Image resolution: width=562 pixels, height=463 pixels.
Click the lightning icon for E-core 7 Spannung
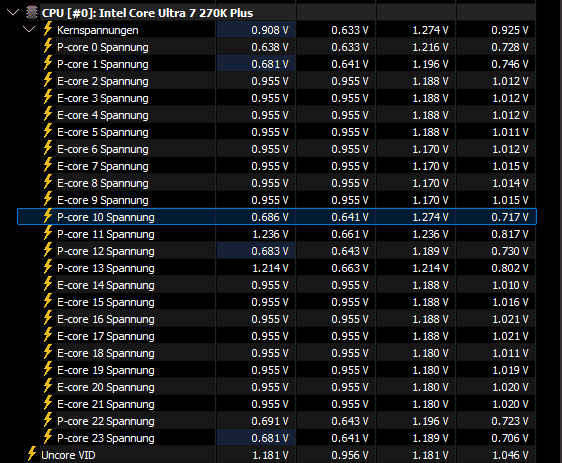(48, 165)
